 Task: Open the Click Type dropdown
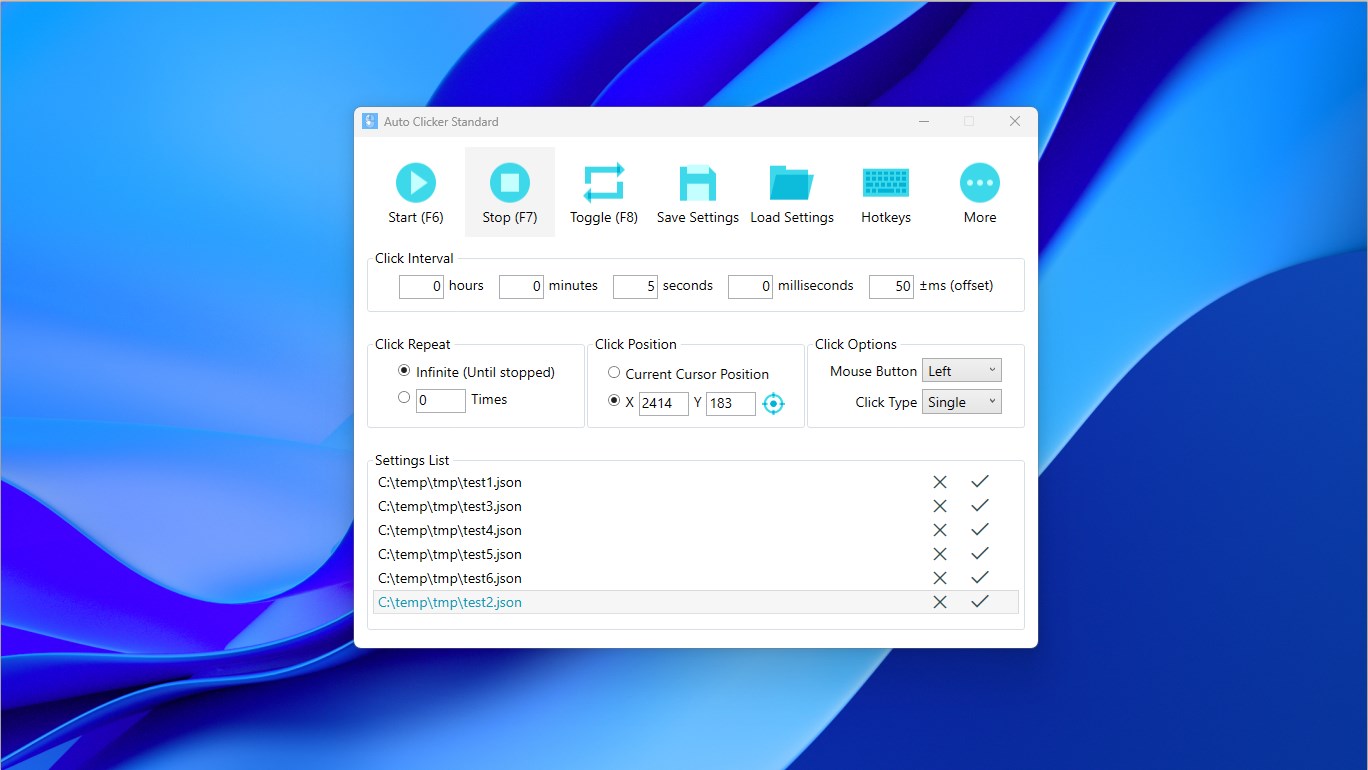click(961, 402)
